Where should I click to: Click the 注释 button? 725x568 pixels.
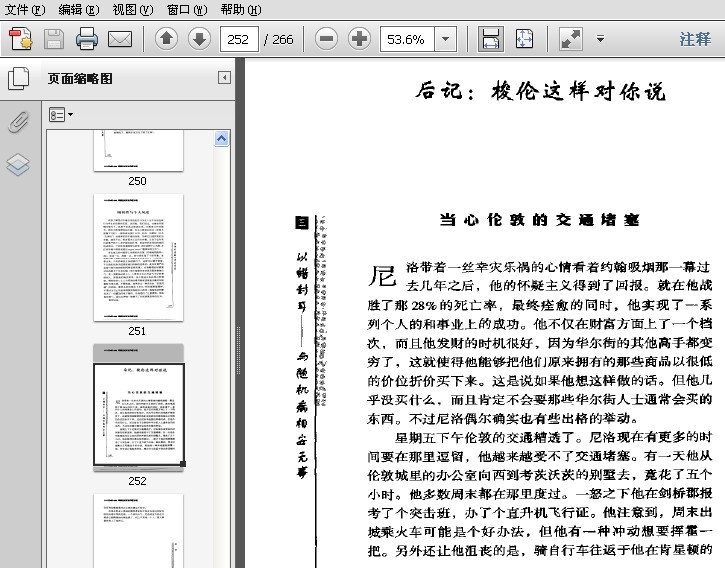tap(695, 39)
